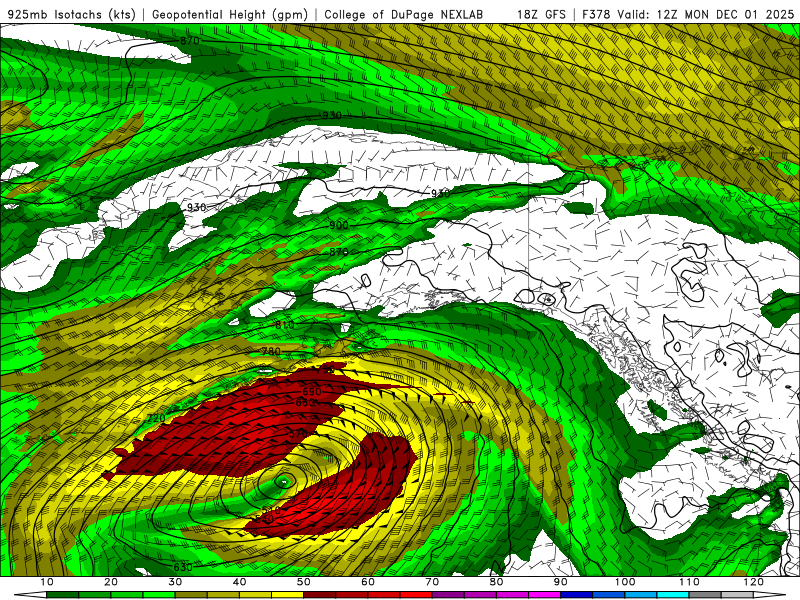Click the 'Geopotential Height (gpm)' title text

(230, 14)
